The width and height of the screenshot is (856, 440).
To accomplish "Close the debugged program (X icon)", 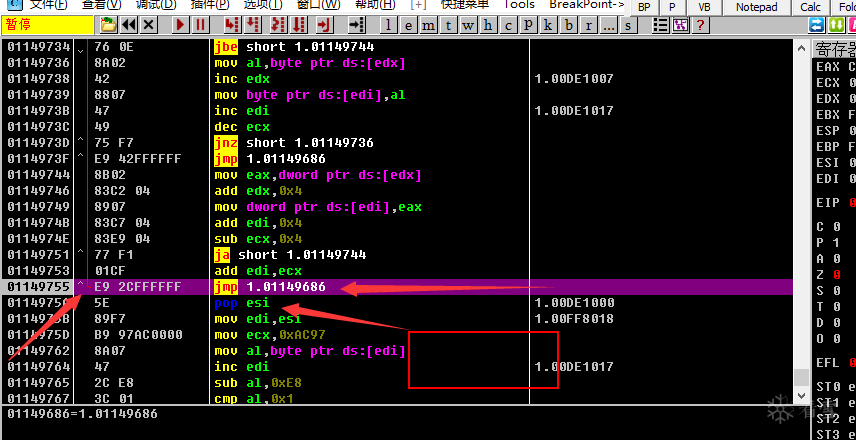I will pos(149,25).
